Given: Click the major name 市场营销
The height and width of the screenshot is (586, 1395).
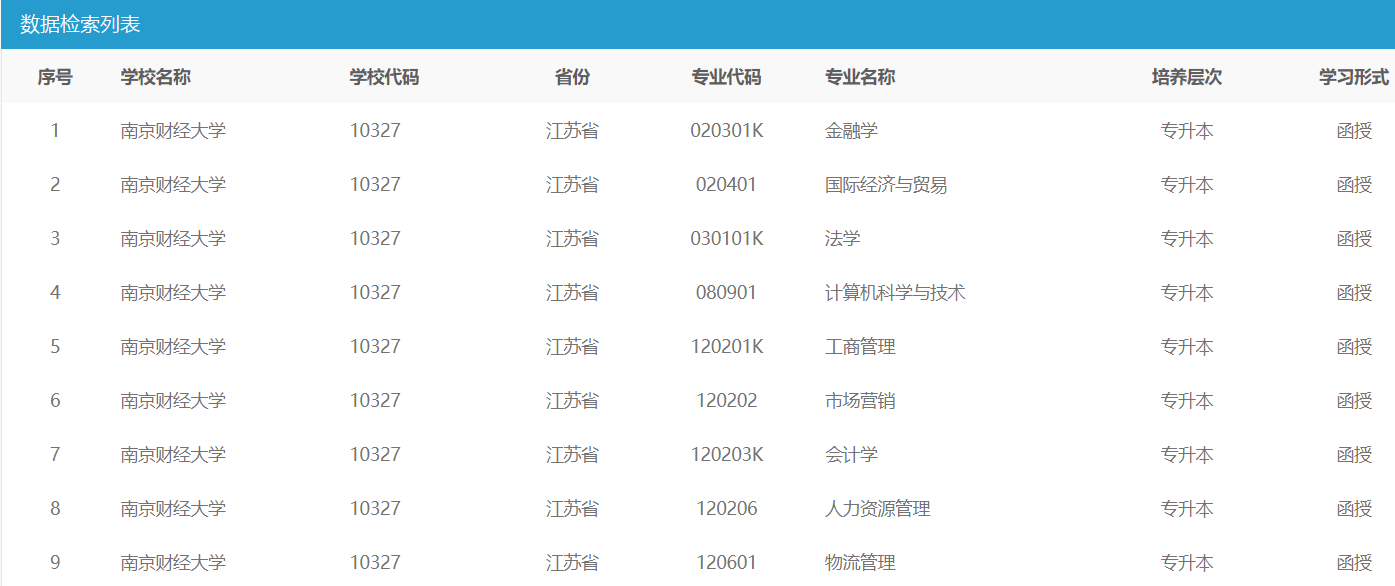Looking at the screenshot, I should click(860, 401).
